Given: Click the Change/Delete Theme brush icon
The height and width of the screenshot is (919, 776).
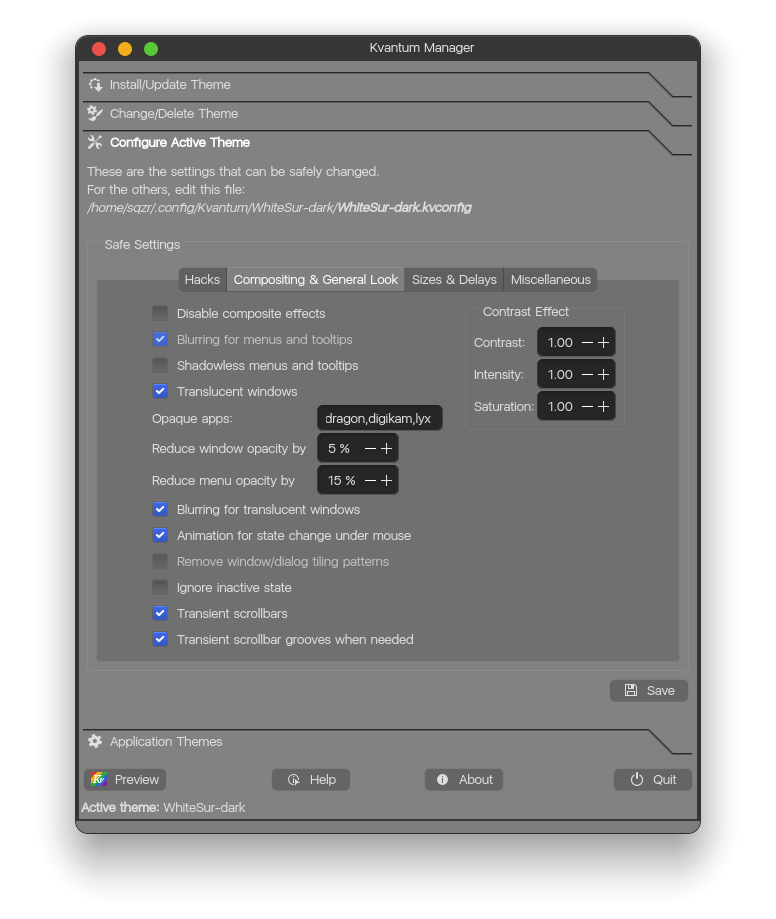Looking at the screenshot, I should pos(95,113).
